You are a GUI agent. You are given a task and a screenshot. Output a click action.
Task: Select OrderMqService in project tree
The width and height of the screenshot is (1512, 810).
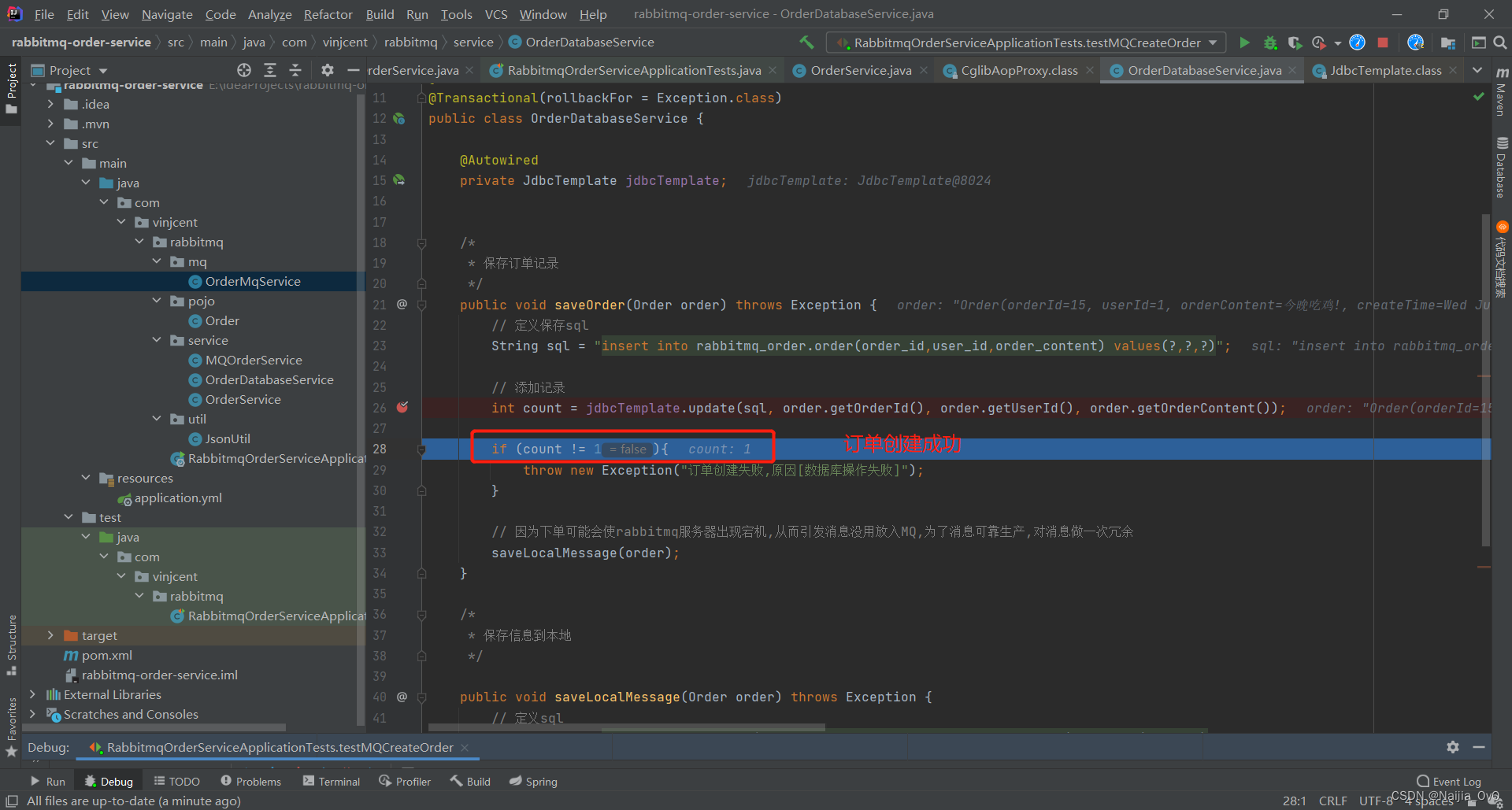point(253,281)
